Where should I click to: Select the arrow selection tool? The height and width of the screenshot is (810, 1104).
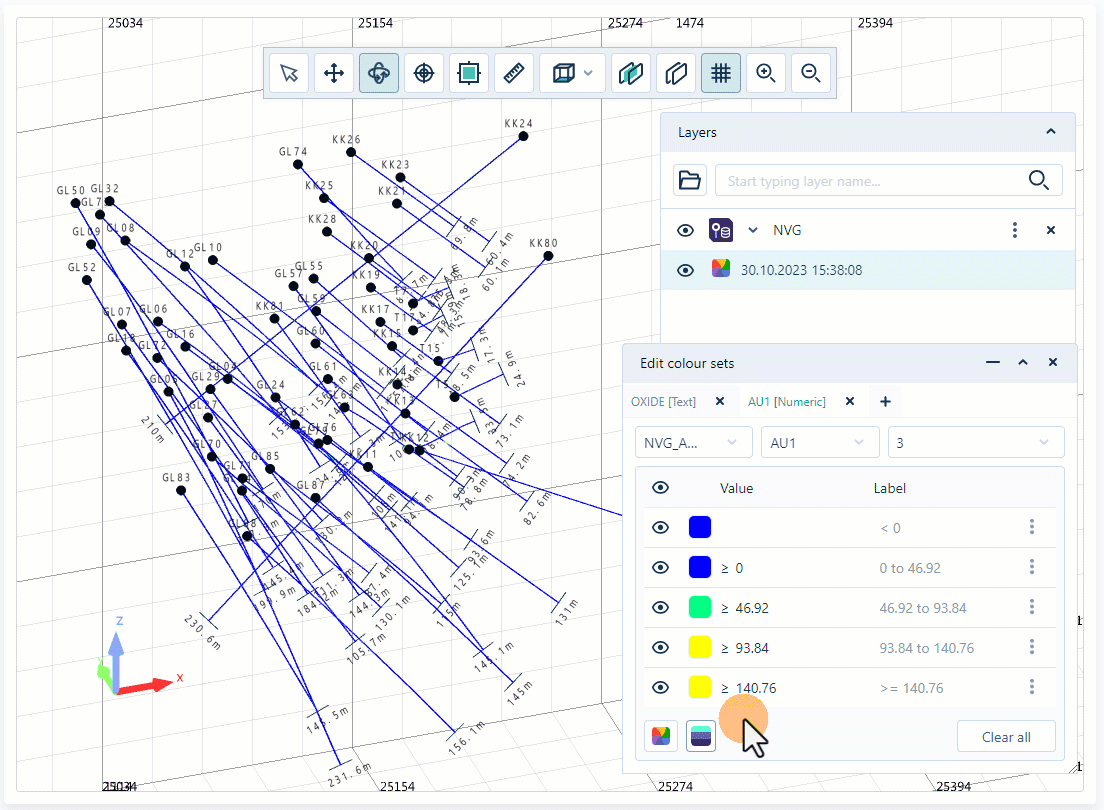click(289, 72)
